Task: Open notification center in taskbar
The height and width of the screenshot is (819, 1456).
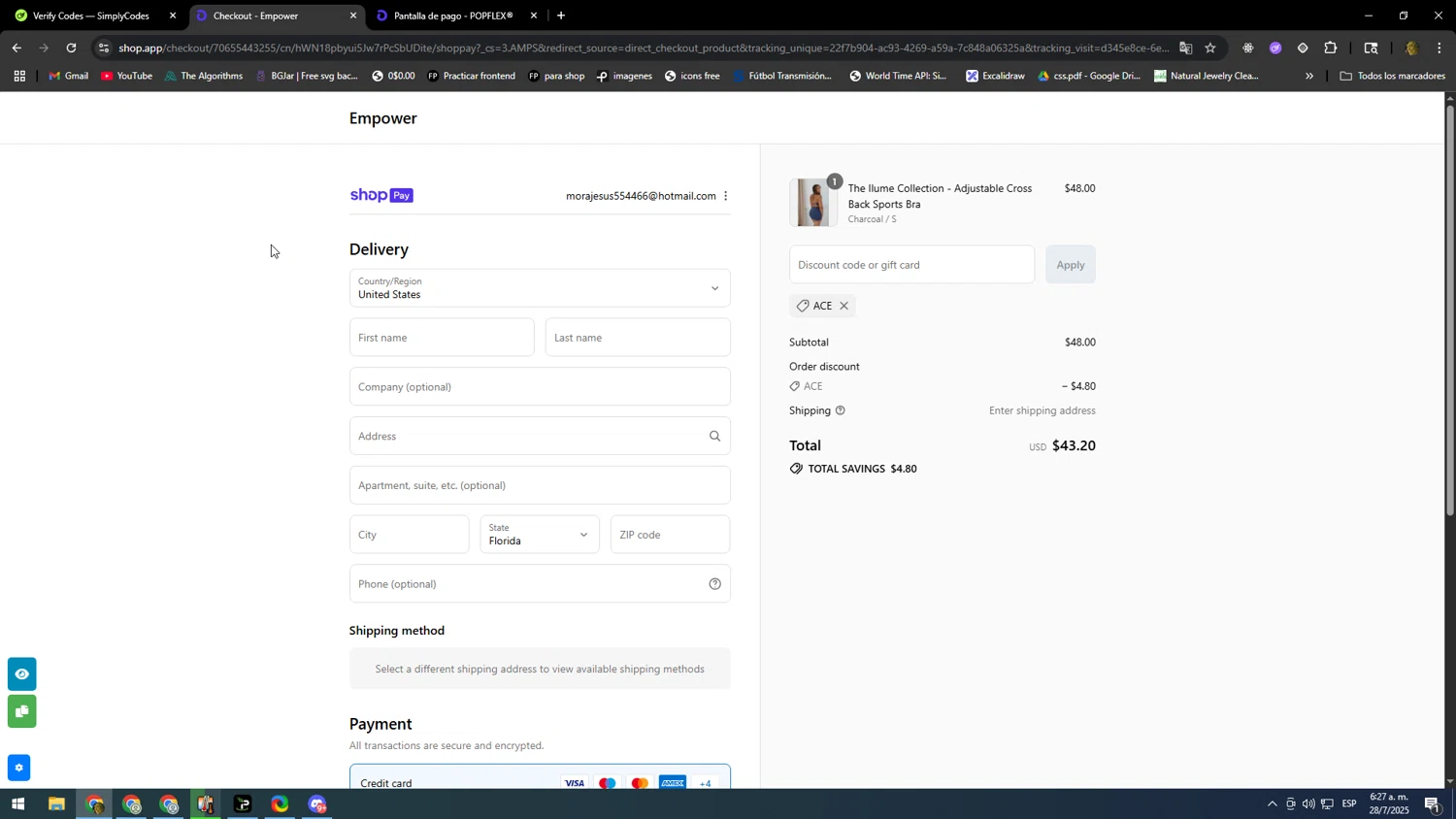Action: tap(1433, 804)
